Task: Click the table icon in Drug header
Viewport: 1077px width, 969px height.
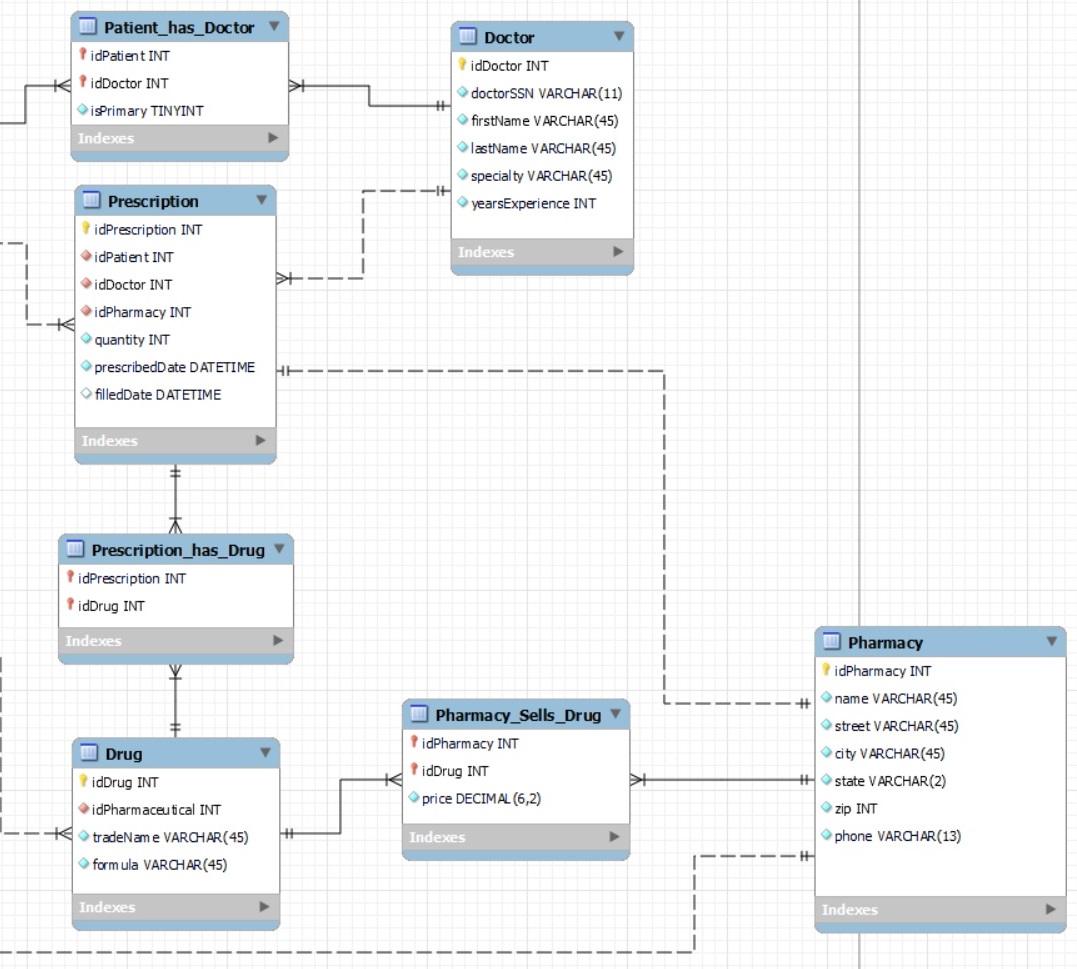Action: (89, 752)
